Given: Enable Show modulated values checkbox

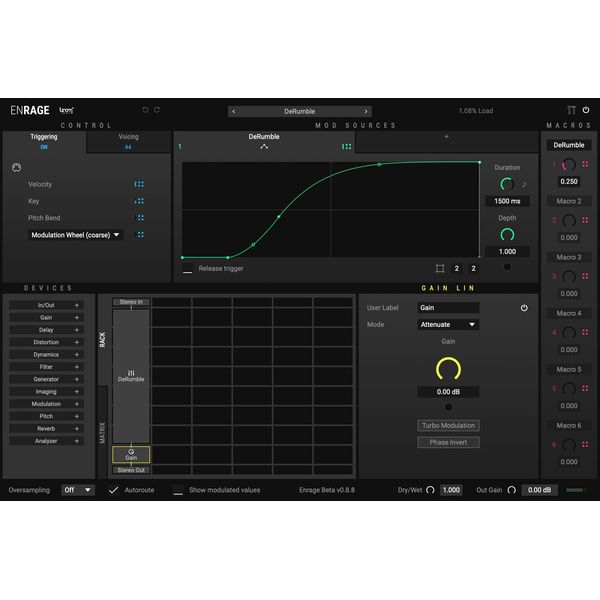Looking at the screenshot, I should (178, 490).
